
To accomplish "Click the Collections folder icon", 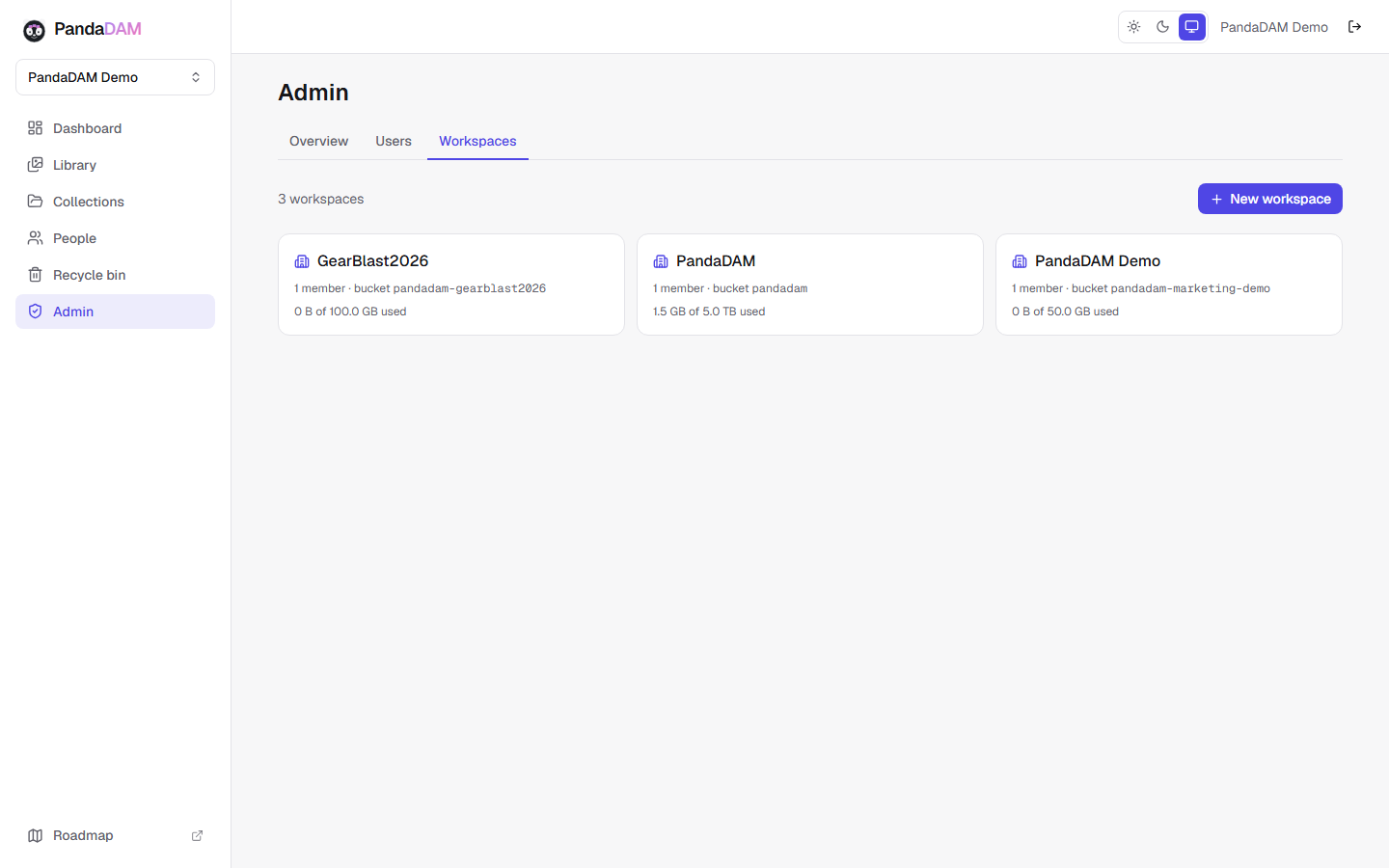I will (x=35, y=202).
